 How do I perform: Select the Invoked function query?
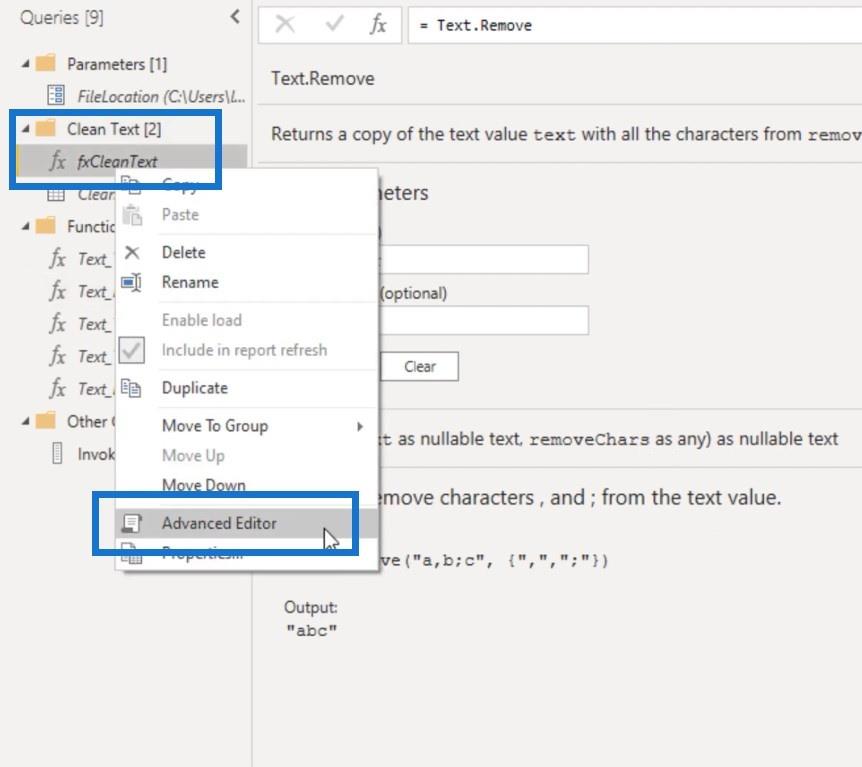click(x=96, y=454)
